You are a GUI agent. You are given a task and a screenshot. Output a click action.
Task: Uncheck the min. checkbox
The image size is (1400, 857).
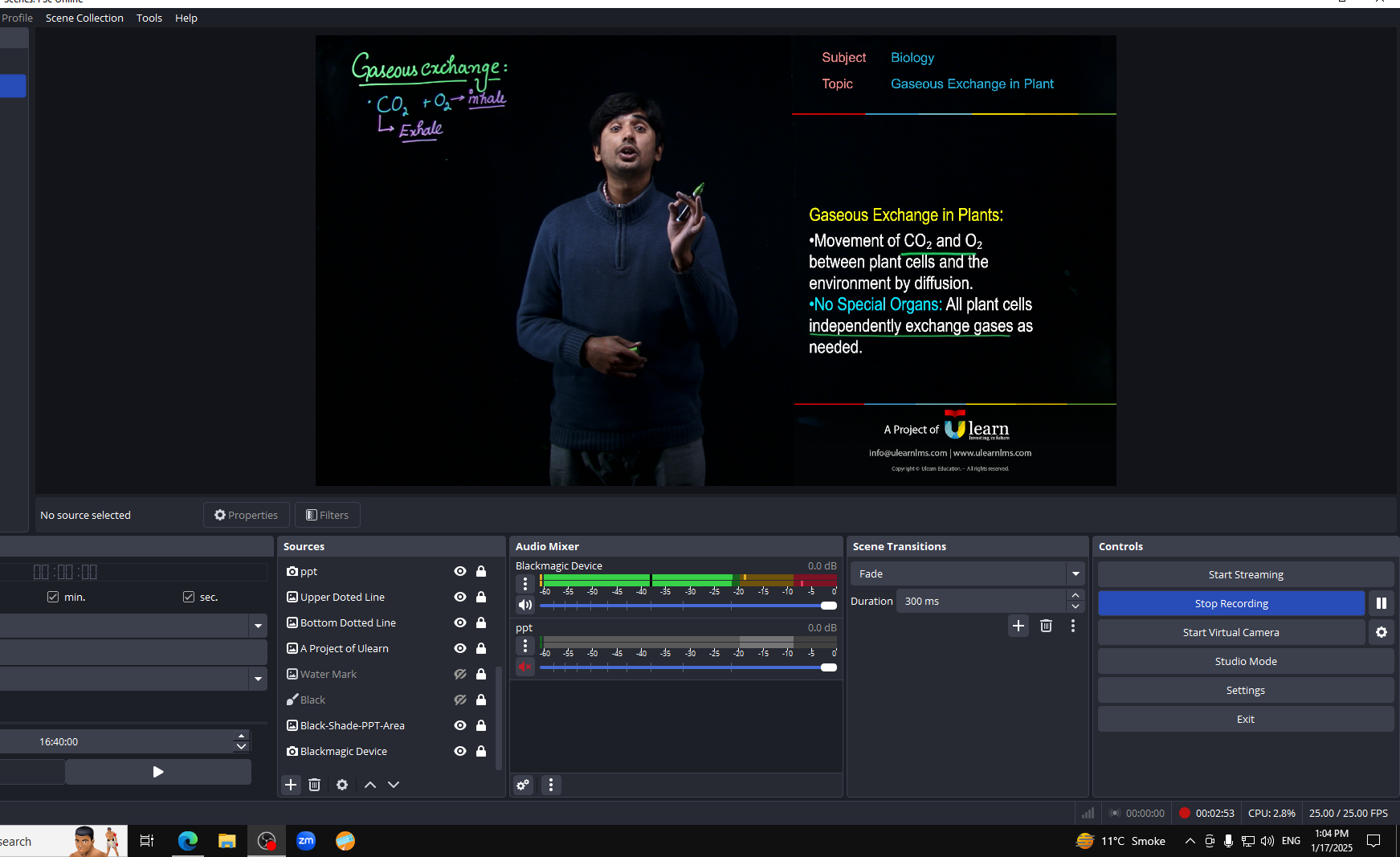53,597
